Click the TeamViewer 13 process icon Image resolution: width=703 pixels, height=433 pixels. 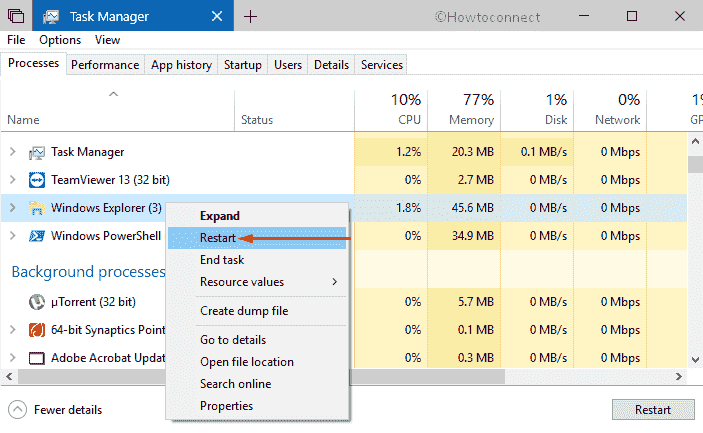coord(37,180)
